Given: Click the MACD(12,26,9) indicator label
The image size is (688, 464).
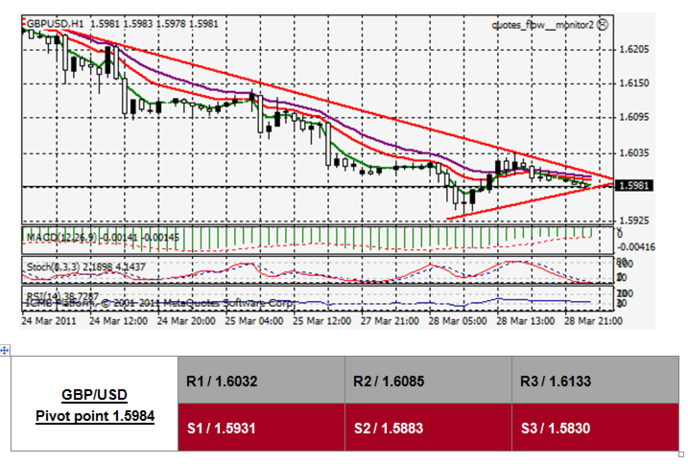Looking at the screenshot, I should [61, 237].
